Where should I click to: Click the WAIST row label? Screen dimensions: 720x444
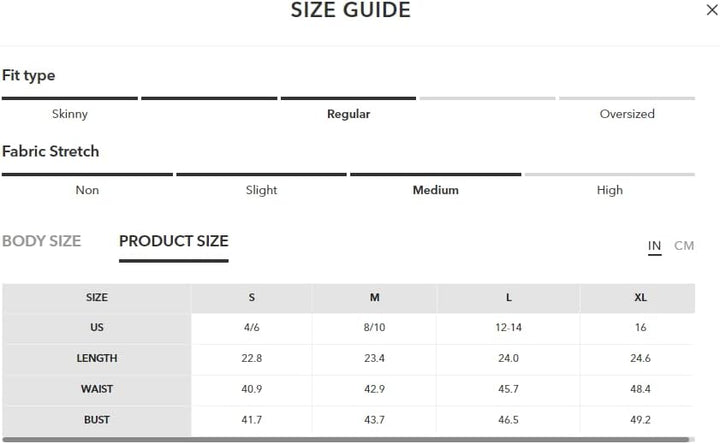pos(97,388)
